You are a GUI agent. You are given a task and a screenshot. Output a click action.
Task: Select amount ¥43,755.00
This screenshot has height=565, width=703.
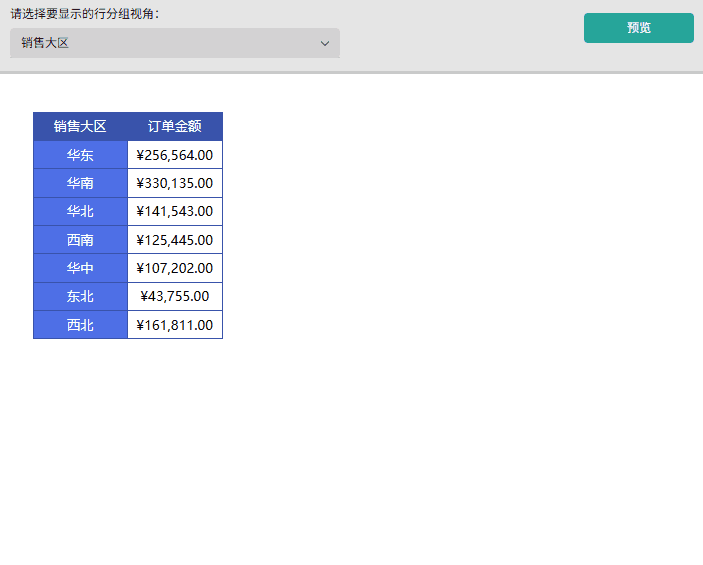point(175,296)
